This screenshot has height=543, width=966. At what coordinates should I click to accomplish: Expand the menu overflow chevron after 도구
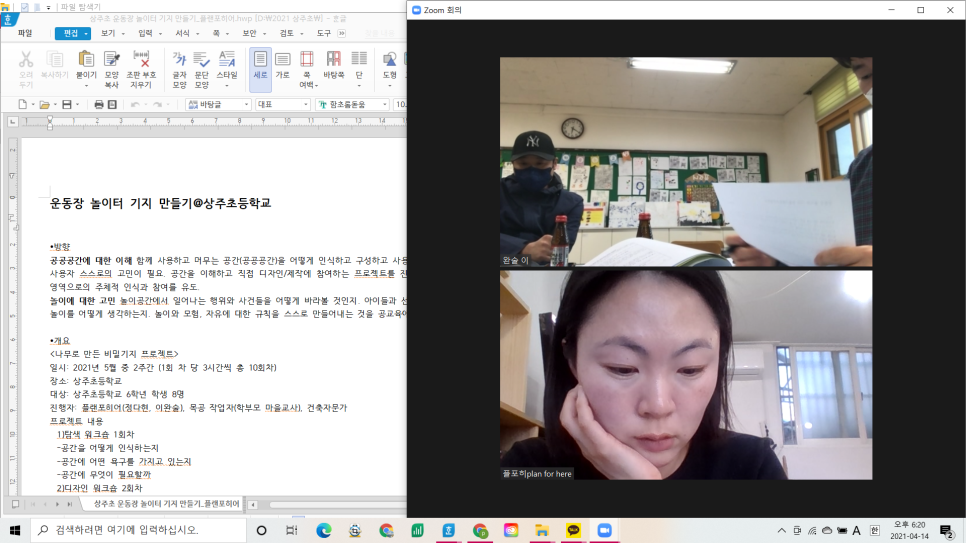tap(341, 33)
